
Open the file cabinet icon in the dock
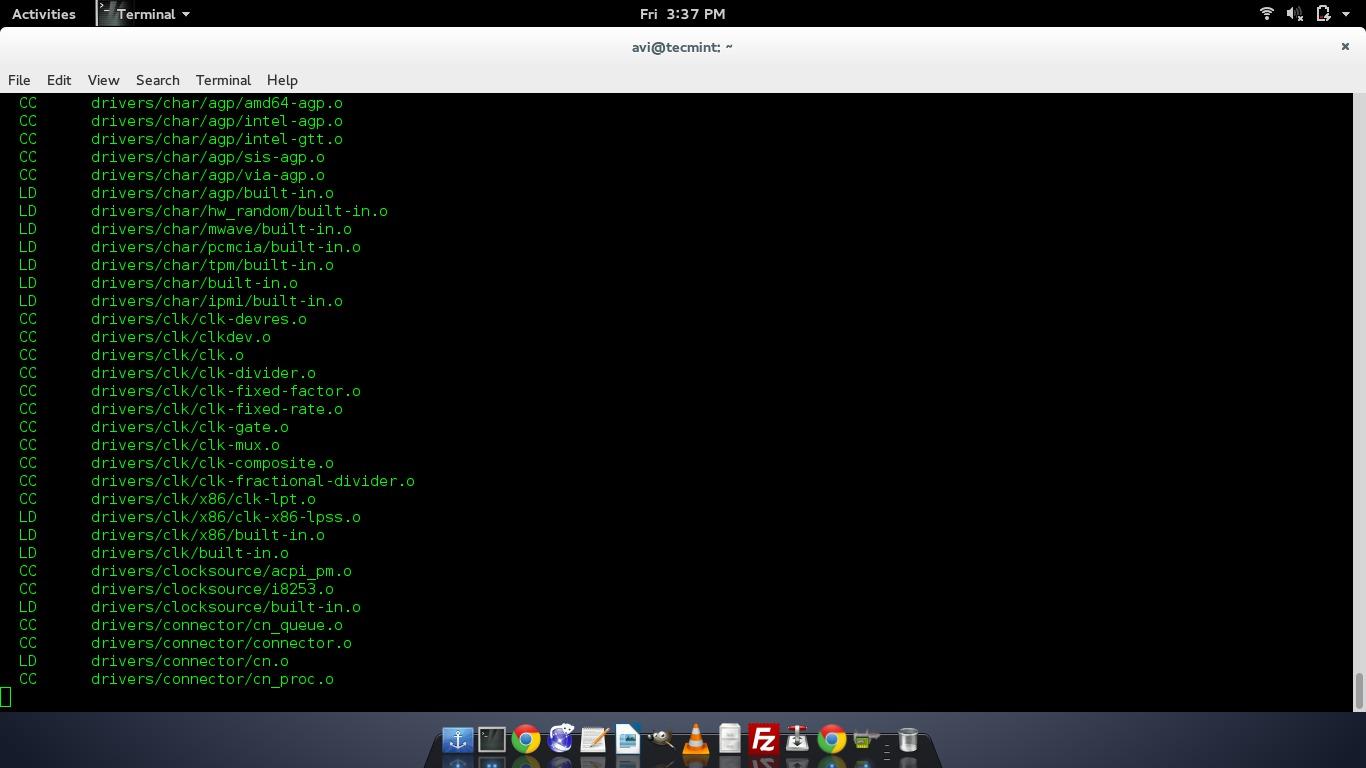pyautogui.click(x=729, y=740)
